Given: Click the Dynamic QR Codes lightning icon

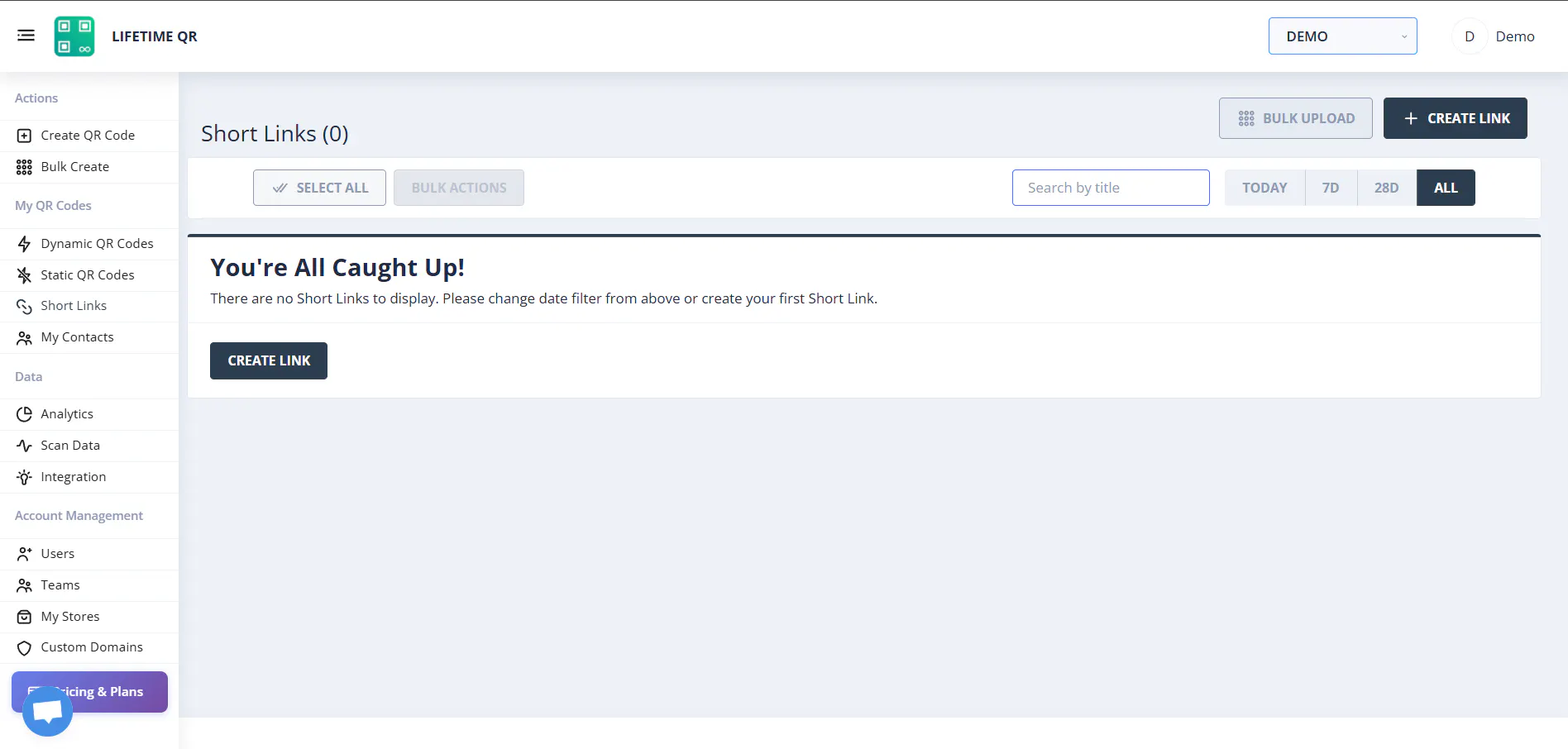Looking at the screenshot, I should pyautogui.click(x=24, y=244).
